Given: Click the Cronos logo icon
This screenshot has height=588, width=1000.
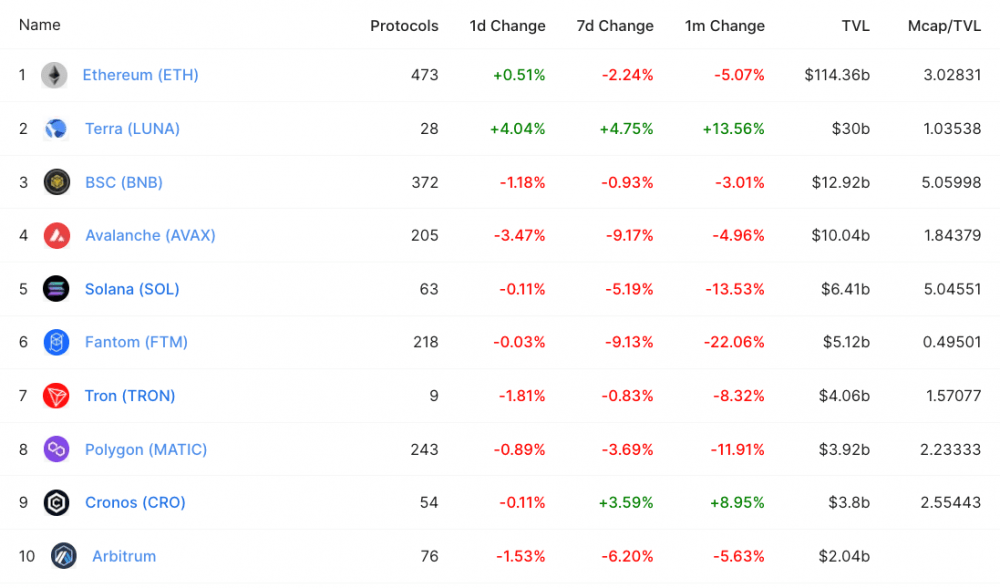Looking at the screenshot, I should (x=56, y=503).
